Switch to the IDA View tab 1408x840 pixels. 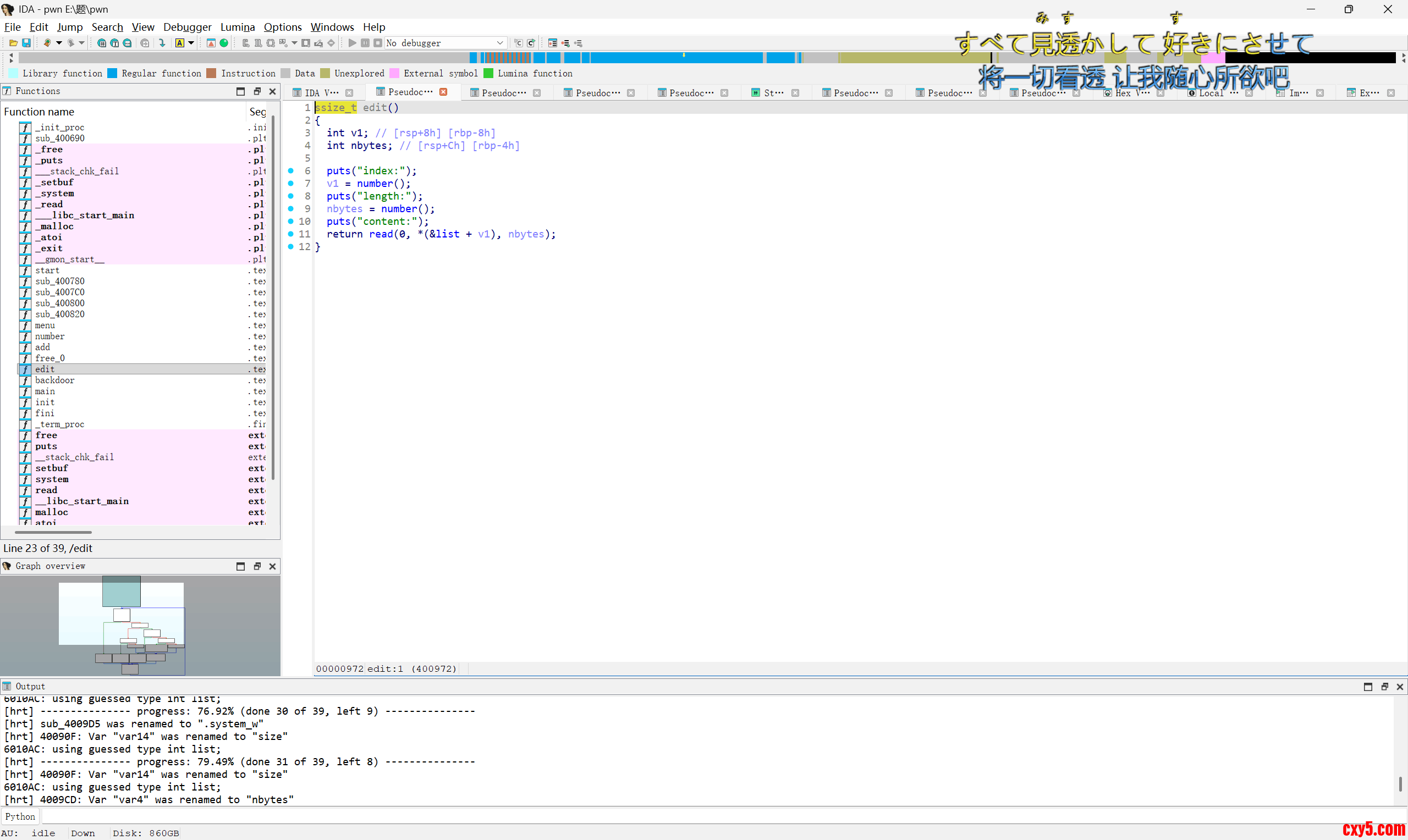(321, 93)
